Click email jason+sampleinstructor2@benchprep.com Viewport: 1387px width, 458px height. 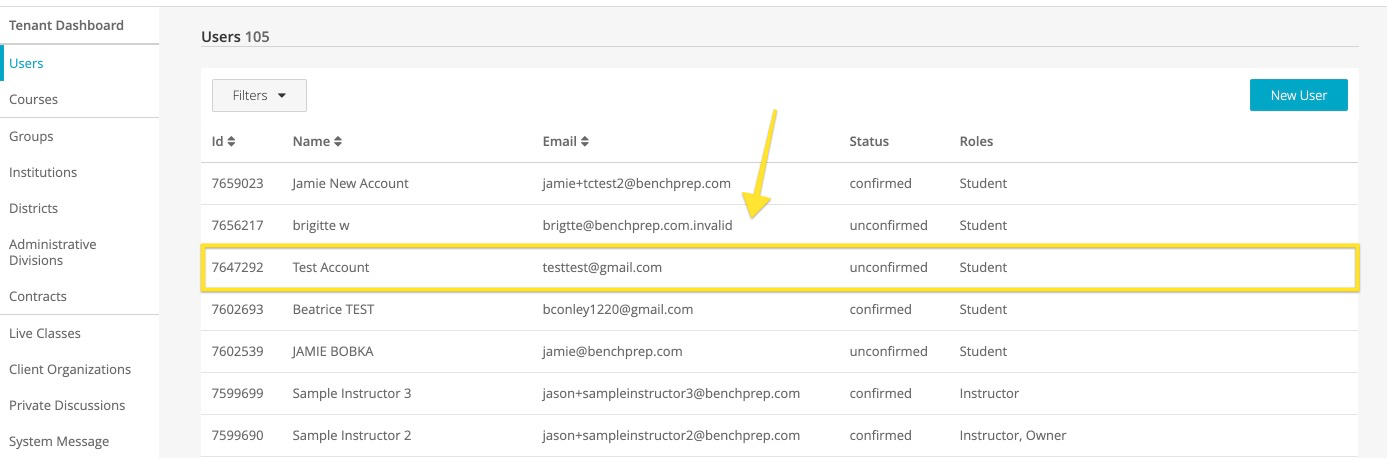point(671,435)
